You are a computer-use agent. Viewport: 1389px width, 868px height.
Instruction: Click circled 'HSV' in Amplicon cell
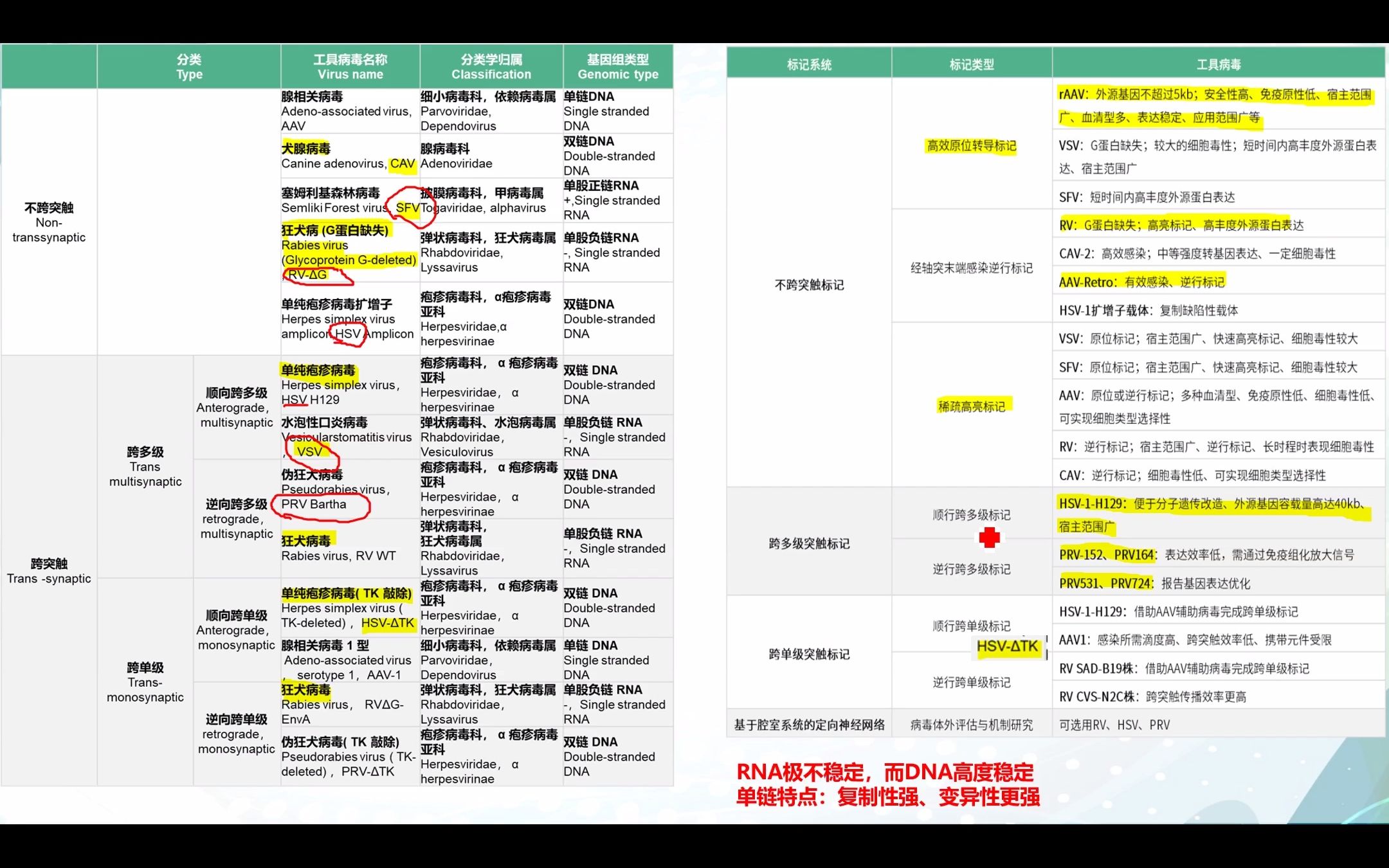coord(348,334)
